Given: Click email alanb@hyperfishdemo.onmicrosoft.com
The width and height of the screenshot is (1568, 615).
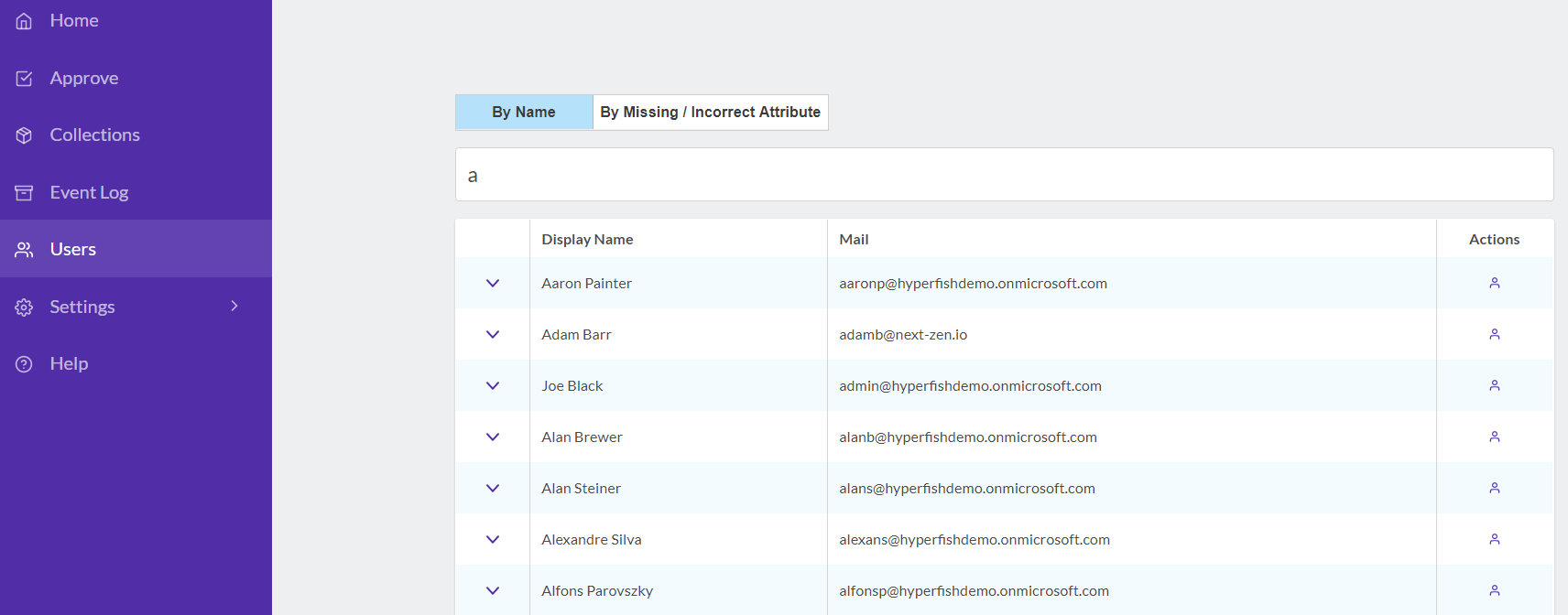Looking at the screenshot, I should (x=968, y=437).
